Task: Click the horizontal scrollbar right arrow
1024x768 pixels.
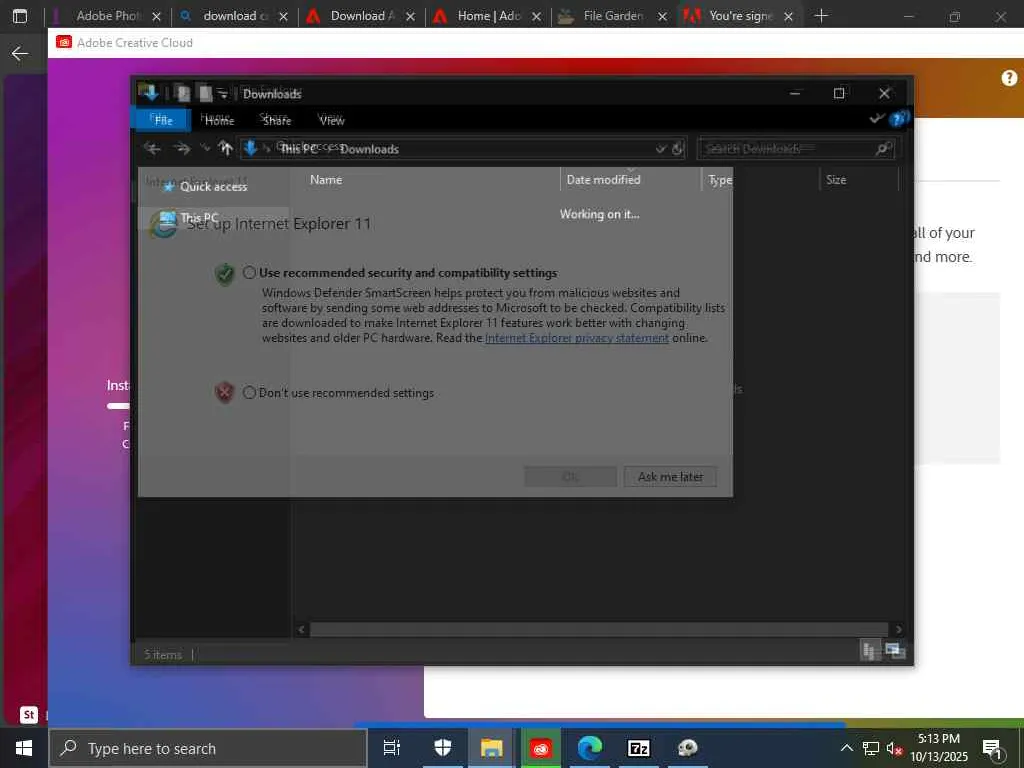Action: [x=899, y=630]
